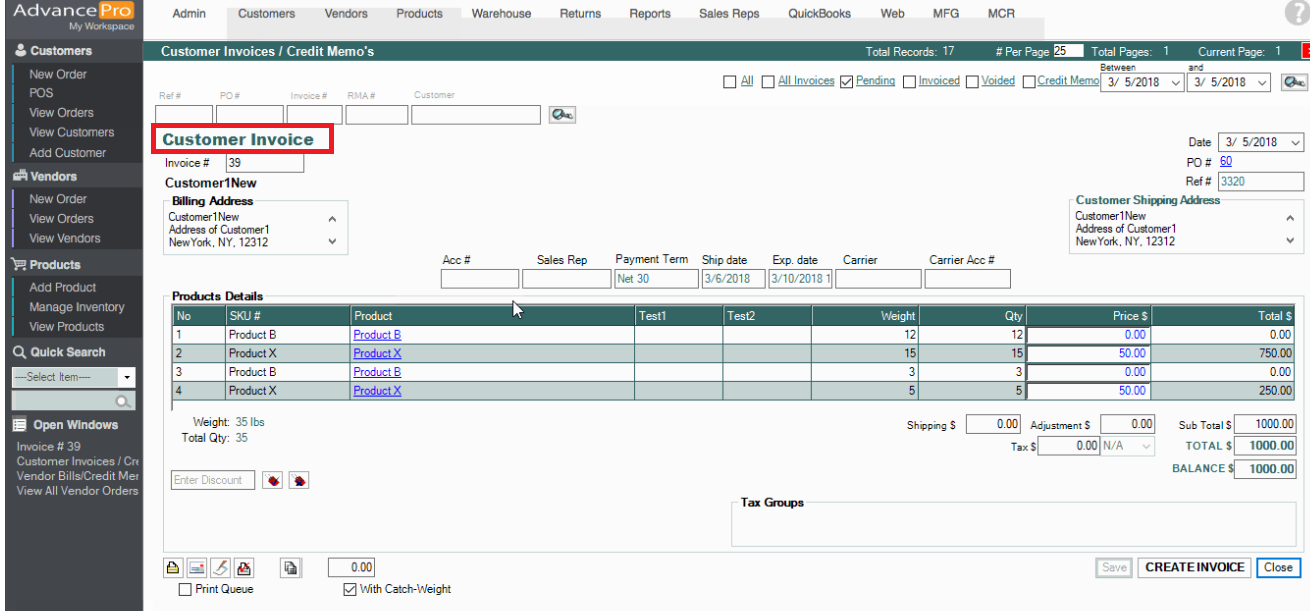1310x611 pixels.
Task: Enable the Print Queue checkbox
Action: pyautogui.click(x=185, y=590)
